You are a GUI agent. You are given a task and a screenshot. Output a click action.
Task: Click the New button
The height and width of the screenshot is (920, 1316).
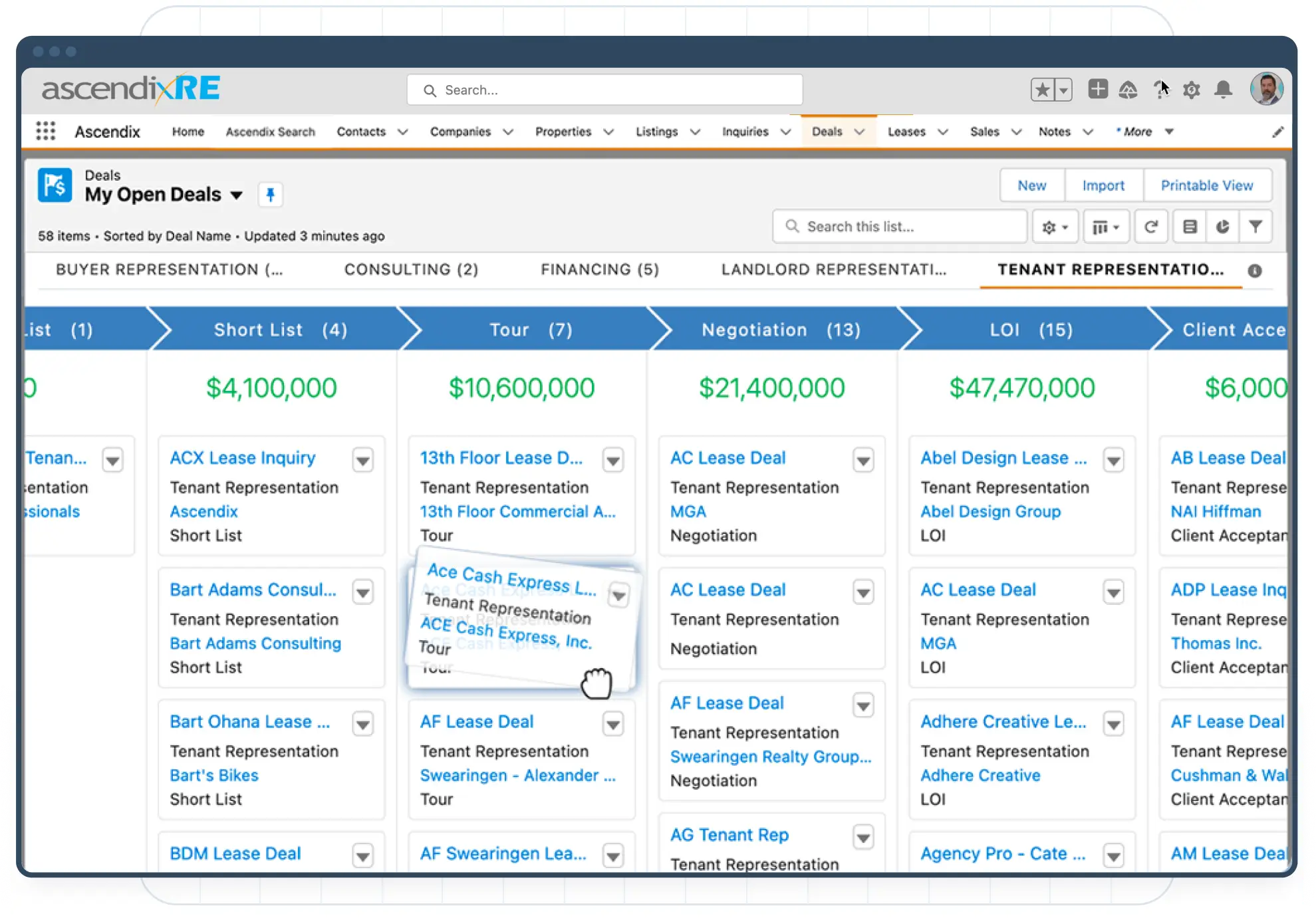pyautogui.click(x=1032, y=185)
